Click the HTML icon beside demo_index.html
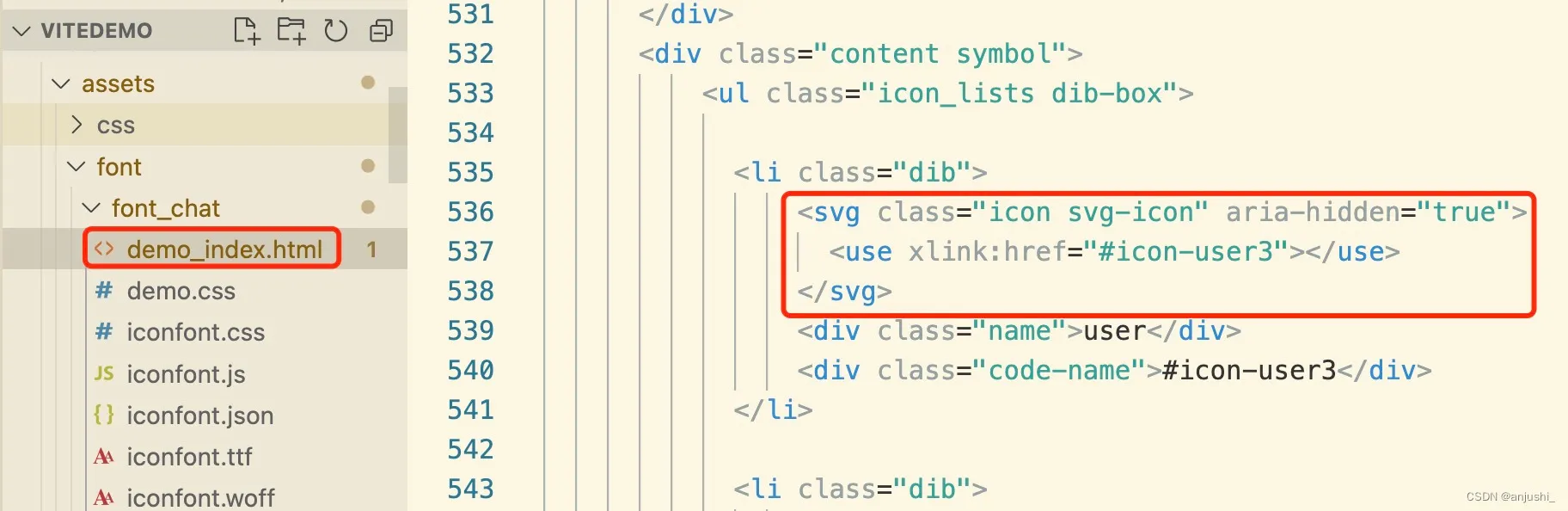This screenshot has width=1568, height=511. coord(104,249)
